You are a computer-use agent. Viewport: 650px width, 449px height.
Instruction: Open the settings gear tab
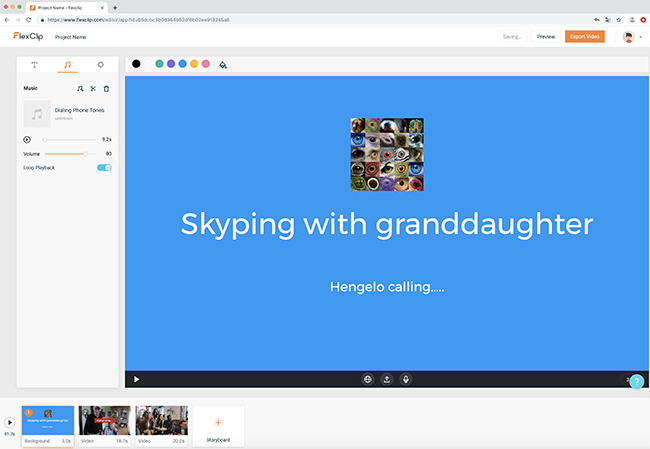100,65
